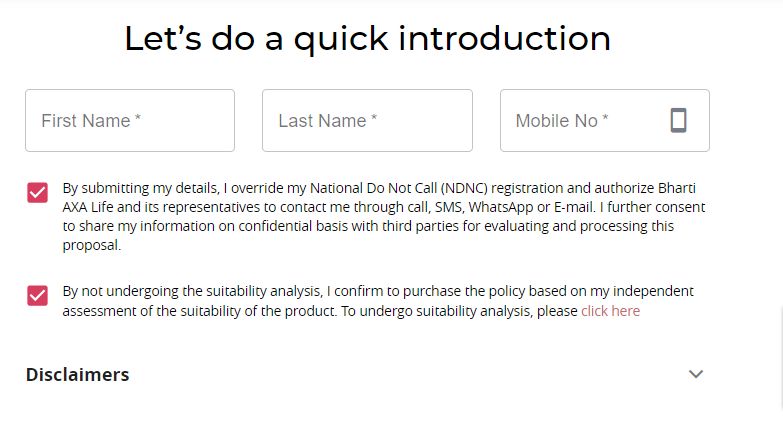This screenshot has height=436, width=783.
Task: Click the NDNC consent paragraph text
Action: pyautogui.click(x=380, y=217)
